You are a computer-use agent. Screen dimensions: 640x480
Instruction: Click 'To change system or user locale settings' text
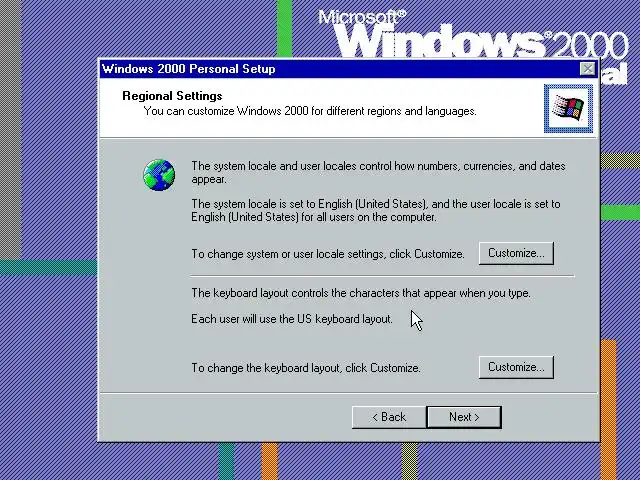328,254
